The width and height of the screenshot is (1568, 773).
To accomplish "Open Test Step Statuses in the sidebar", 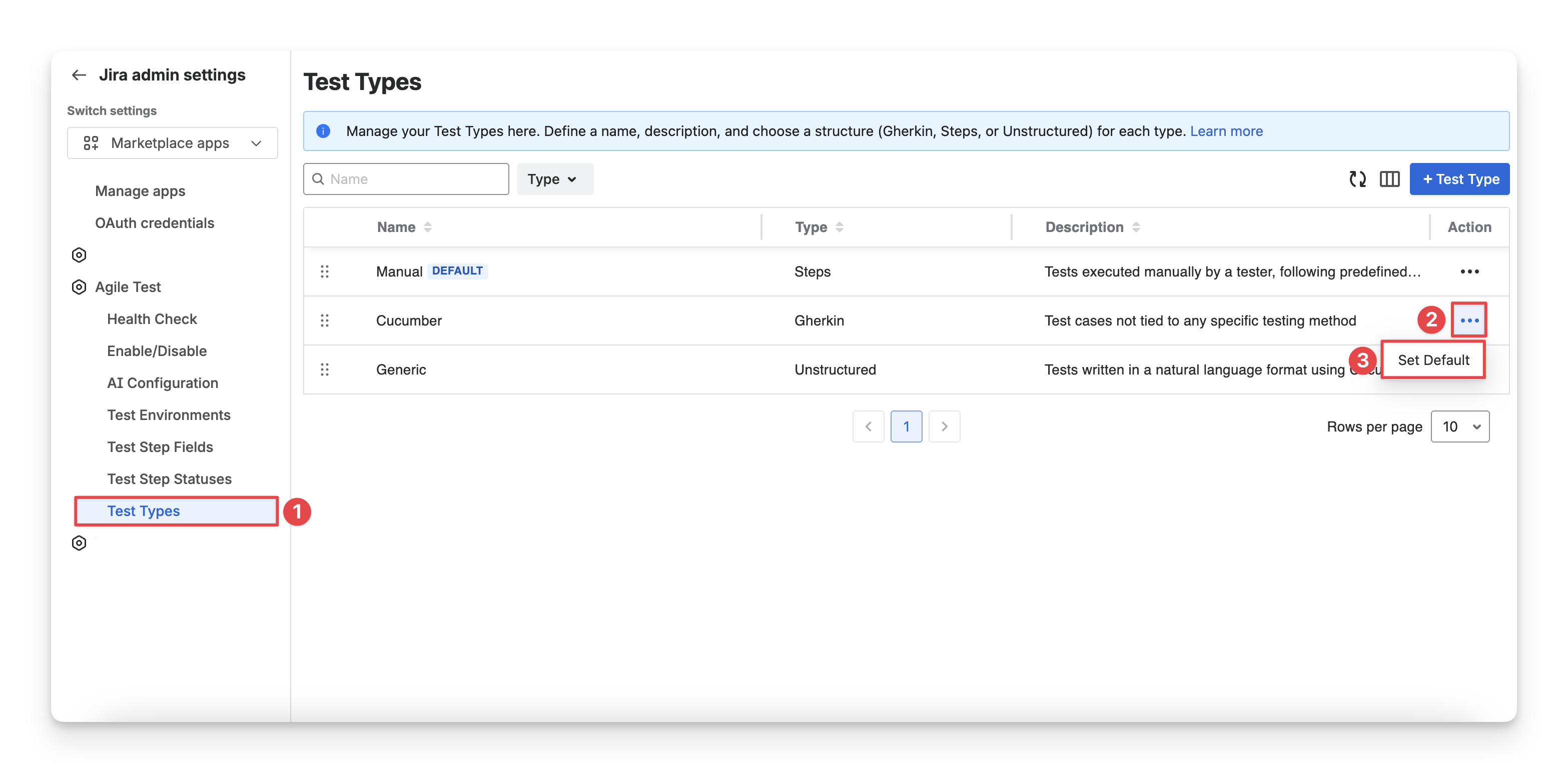I will point(169,478).
